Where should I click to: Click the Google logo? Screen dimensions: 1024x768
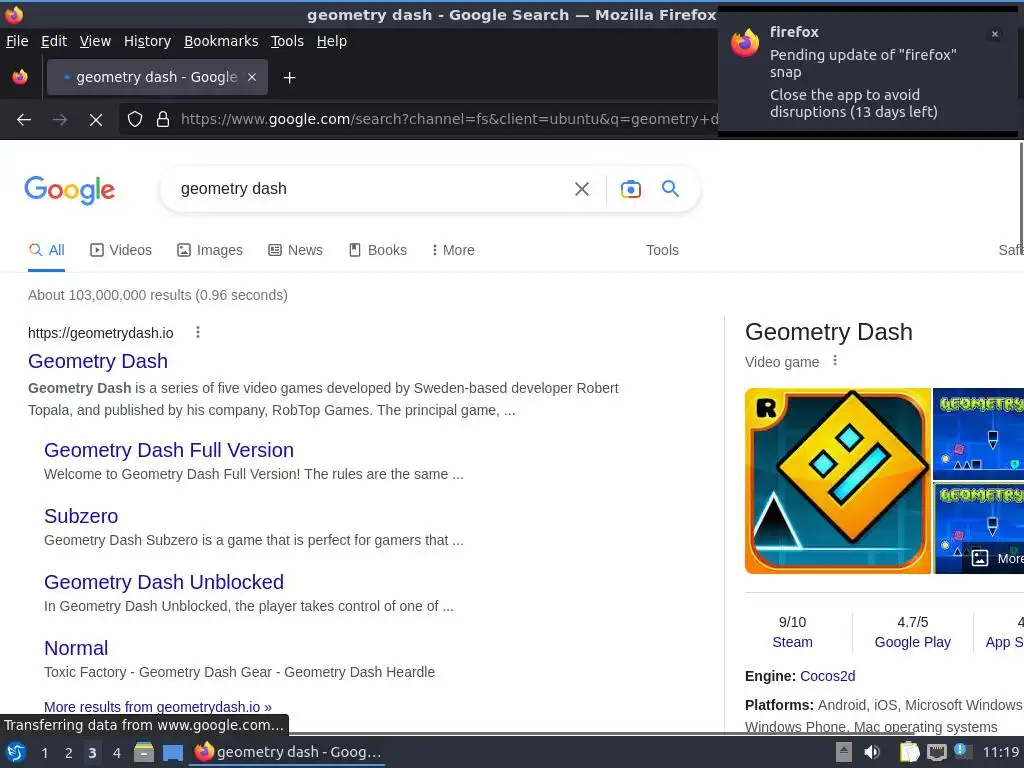tap(69, 190)
